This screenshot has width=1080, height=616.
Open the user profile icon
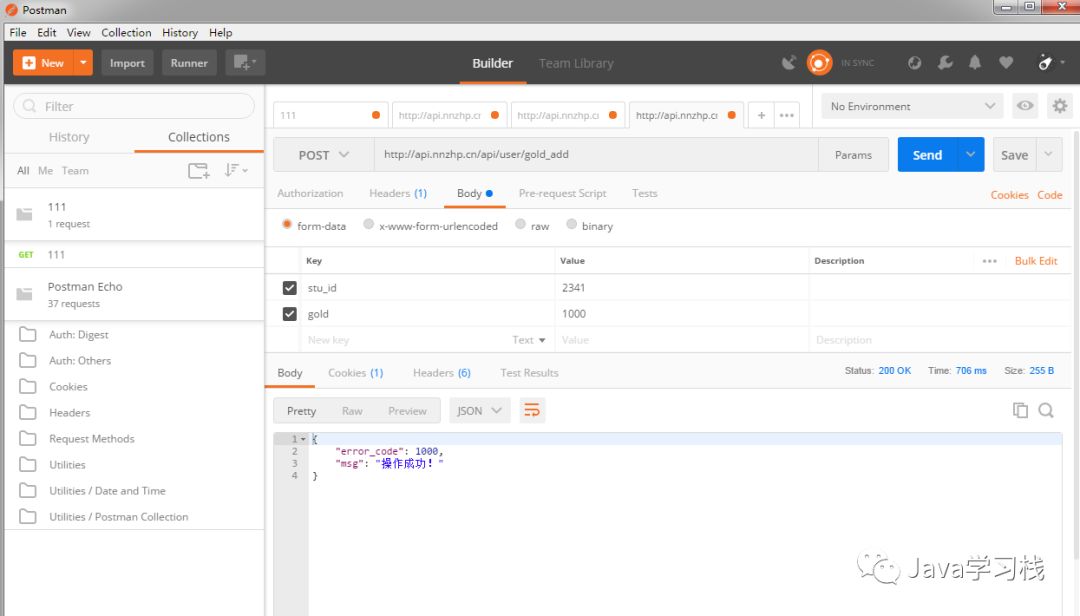(1046, 63)
